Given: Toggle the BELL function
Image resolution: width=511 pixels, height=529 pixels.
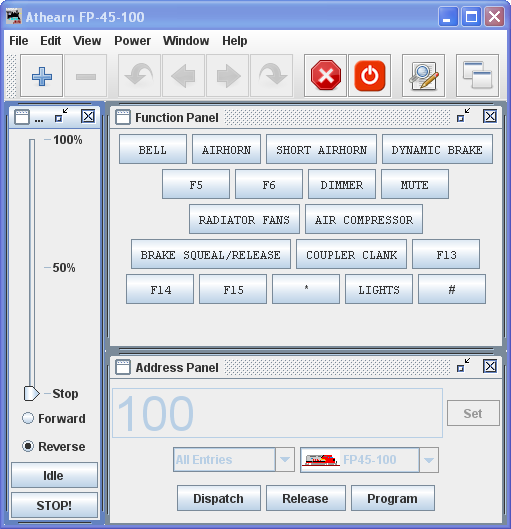Looking at the screenshot, I should pos(153,149).
